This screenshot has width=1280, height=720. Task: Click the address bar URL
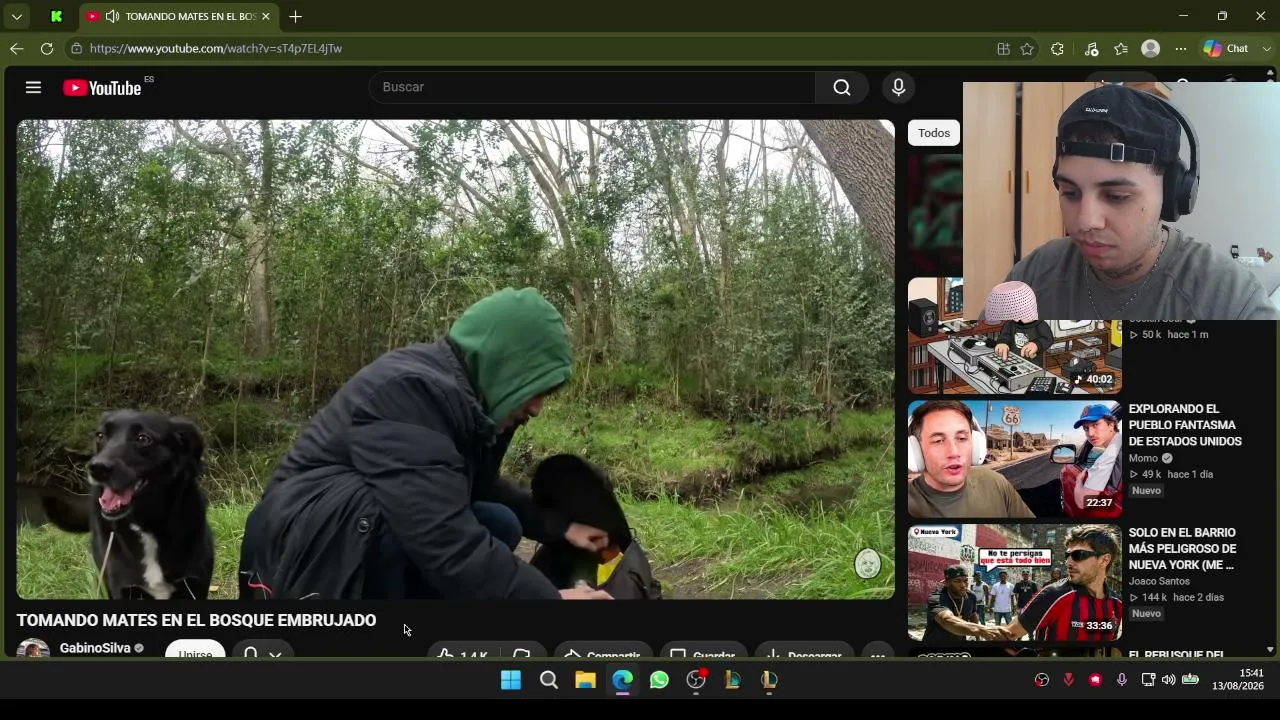tap(216, 48)
